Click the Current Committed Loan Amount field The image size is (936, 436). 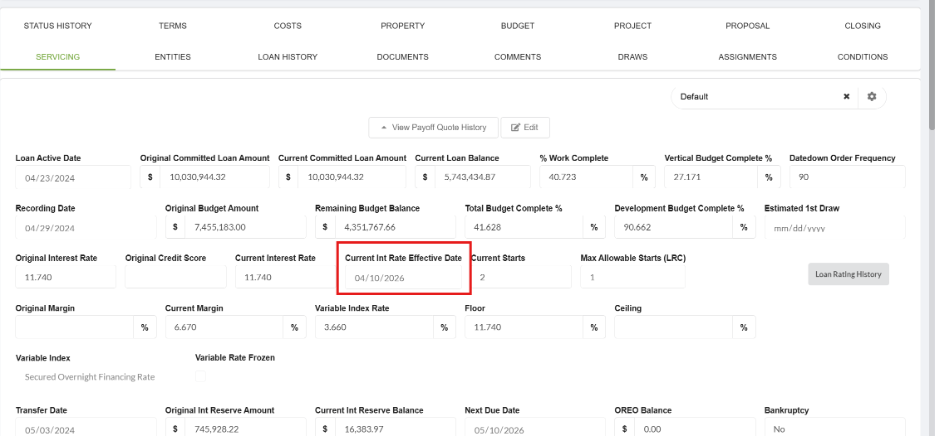[352, 177]
